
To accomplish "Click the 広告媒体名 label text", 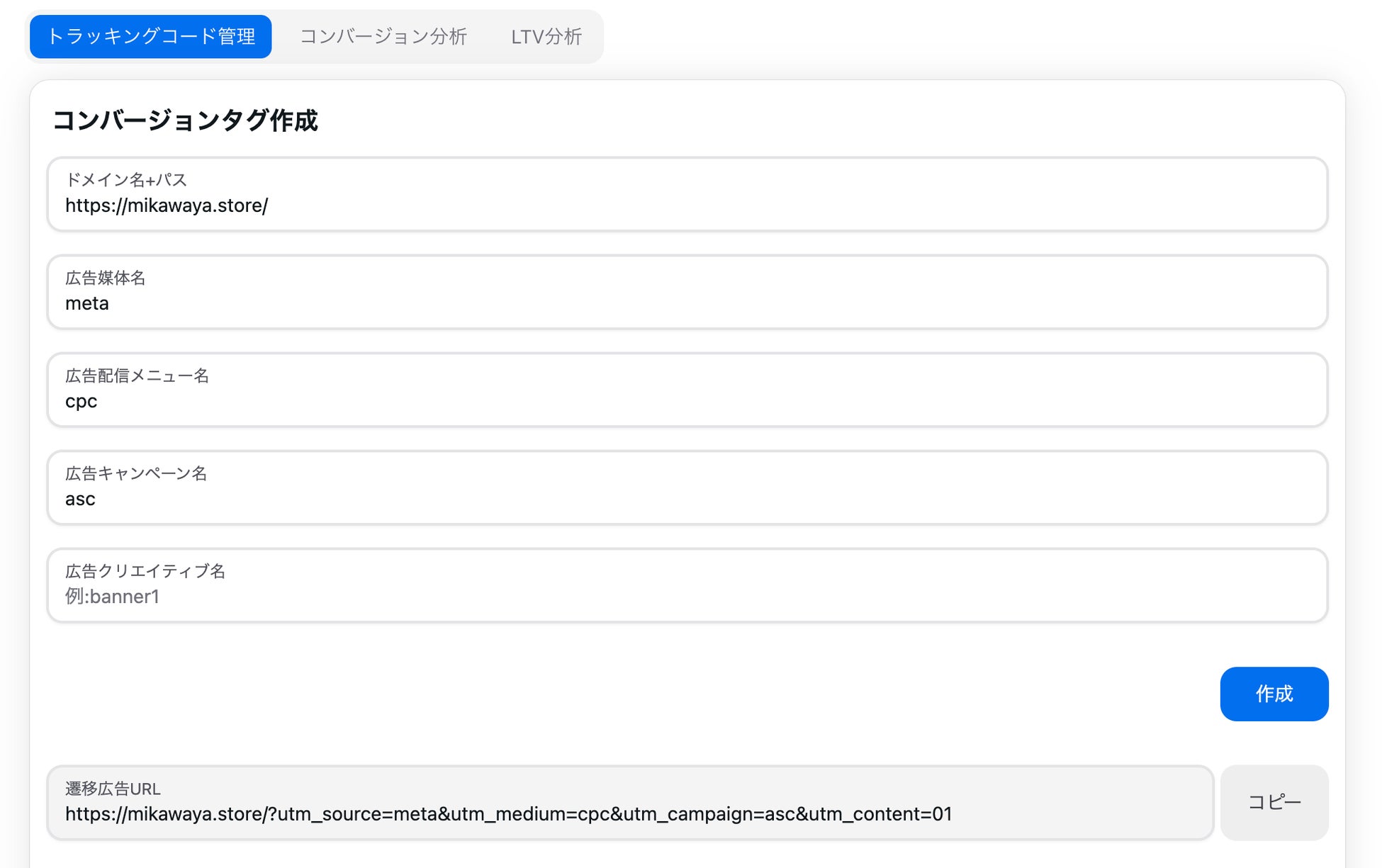I will [x=105, y=278].
